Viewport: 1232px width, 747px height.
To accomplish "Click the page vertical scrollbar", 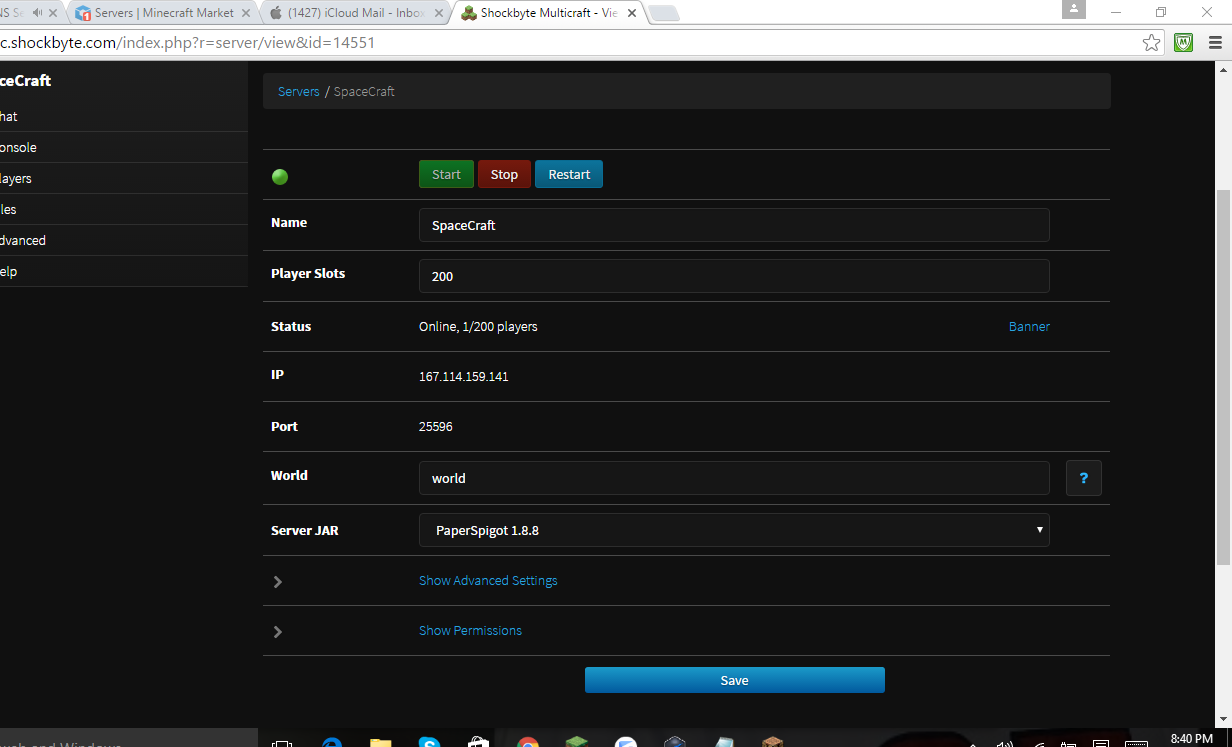I will [1223, 375].
